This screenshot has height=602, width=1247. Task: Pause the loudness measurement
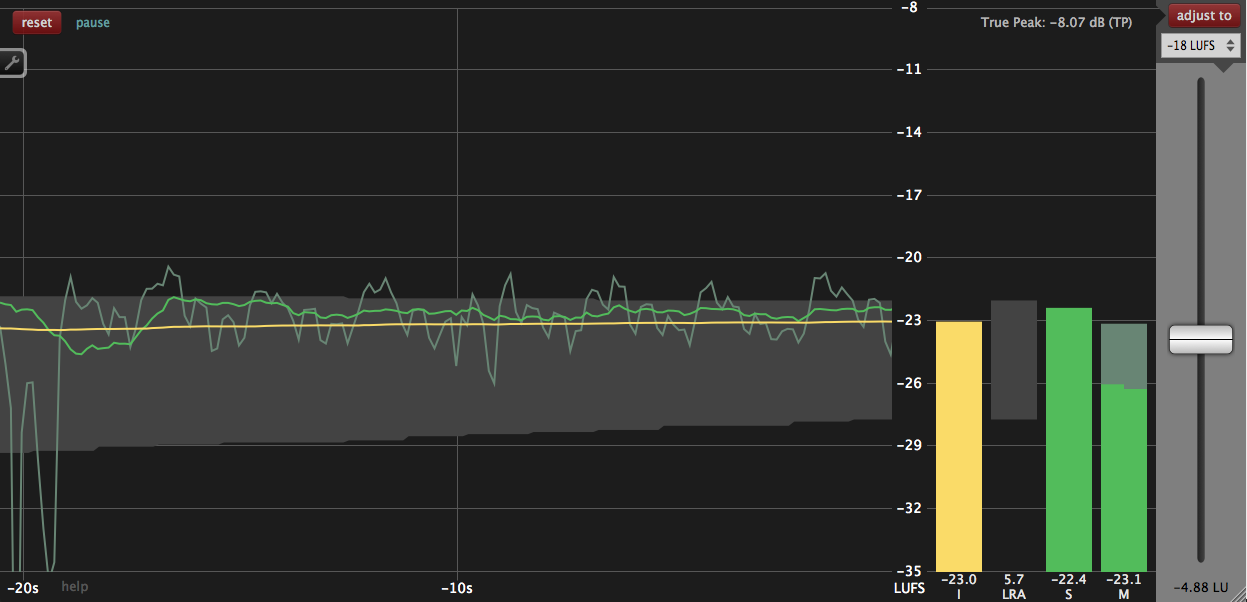92,21
